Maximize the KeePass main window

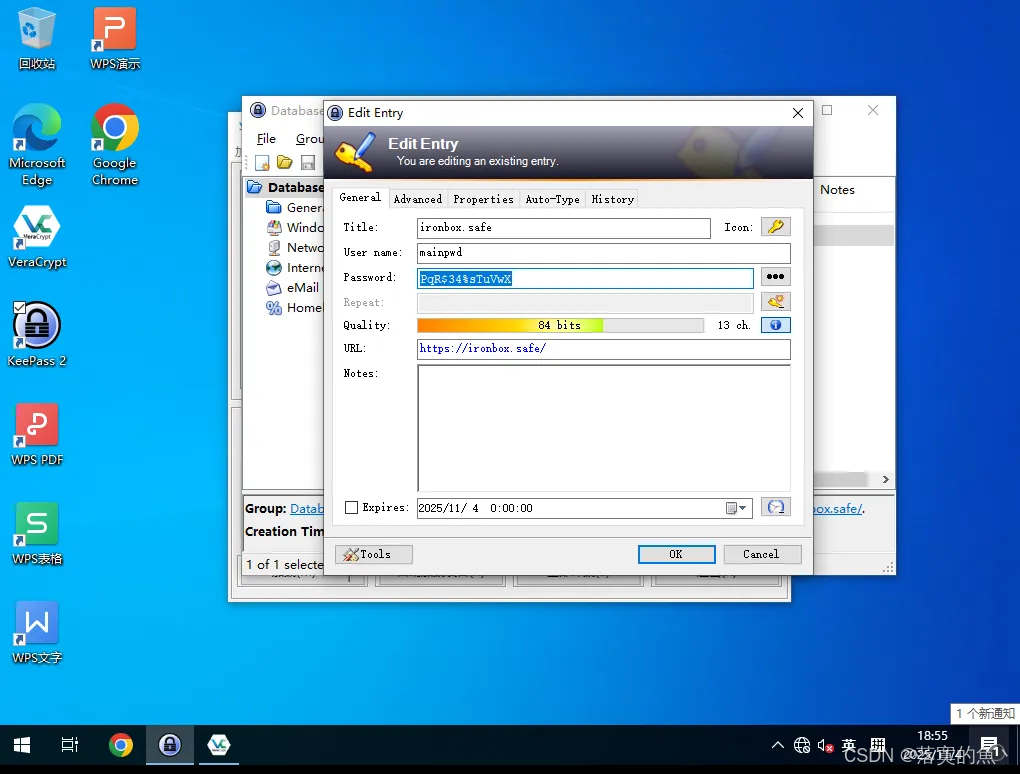[827, 111]
